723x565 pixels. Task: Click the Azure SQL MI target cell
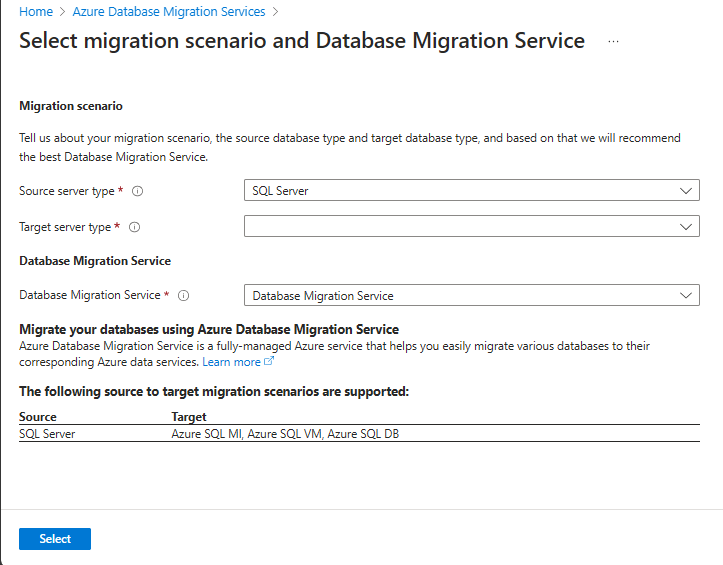tap(285, 434)
